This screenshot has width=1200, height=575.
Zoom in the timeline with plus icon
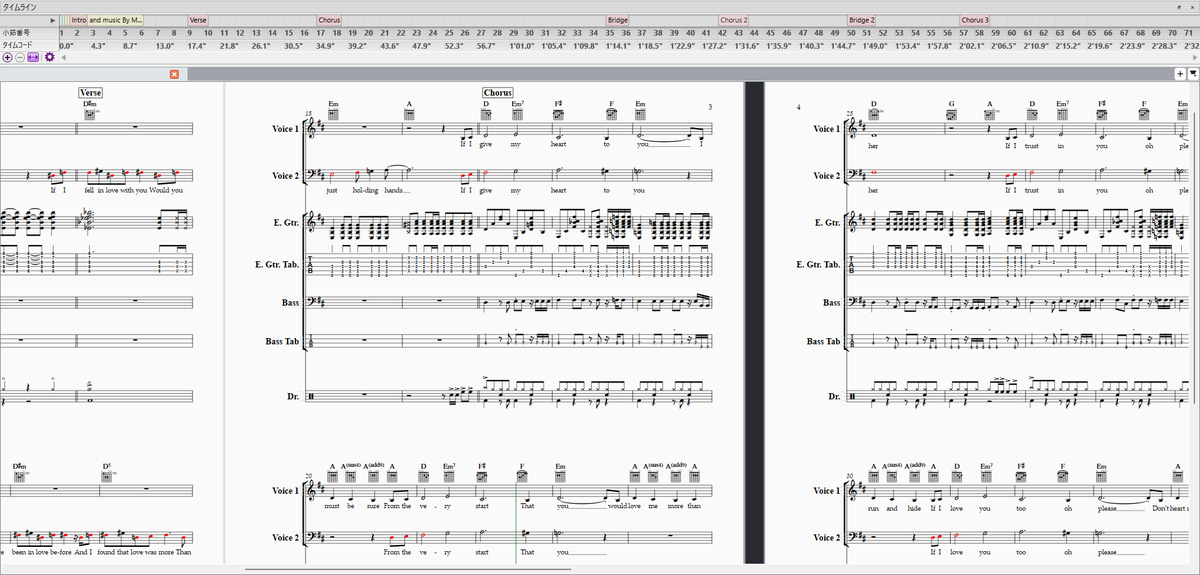click(x=8, y=58)
